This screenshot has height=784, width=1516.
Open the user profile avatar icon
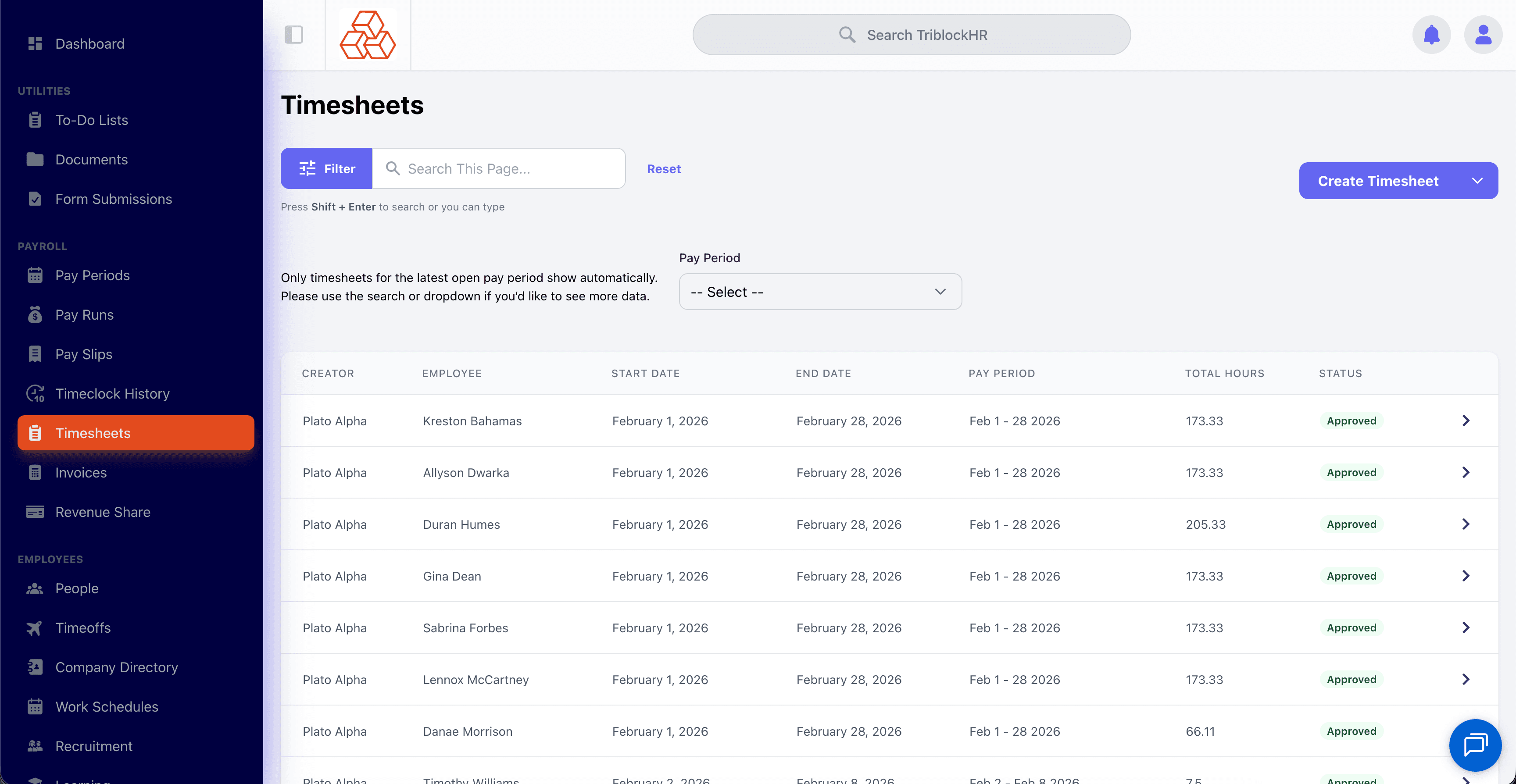(1482, 35)
